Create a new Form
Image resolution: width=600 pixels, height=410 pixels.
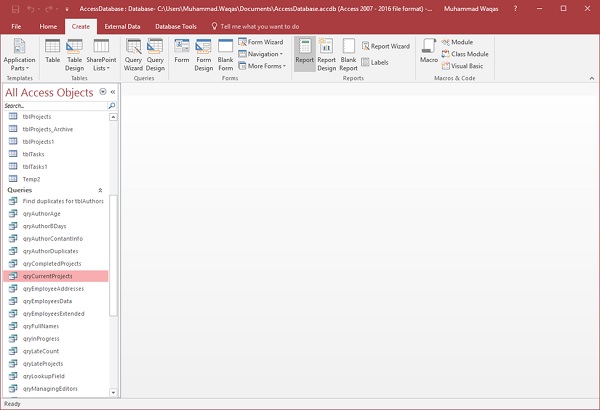(182, 52)
